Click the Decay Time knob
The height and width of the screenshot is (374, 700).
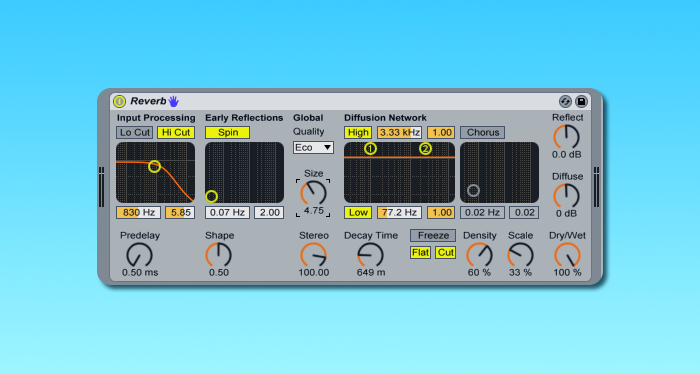point(371,255)
